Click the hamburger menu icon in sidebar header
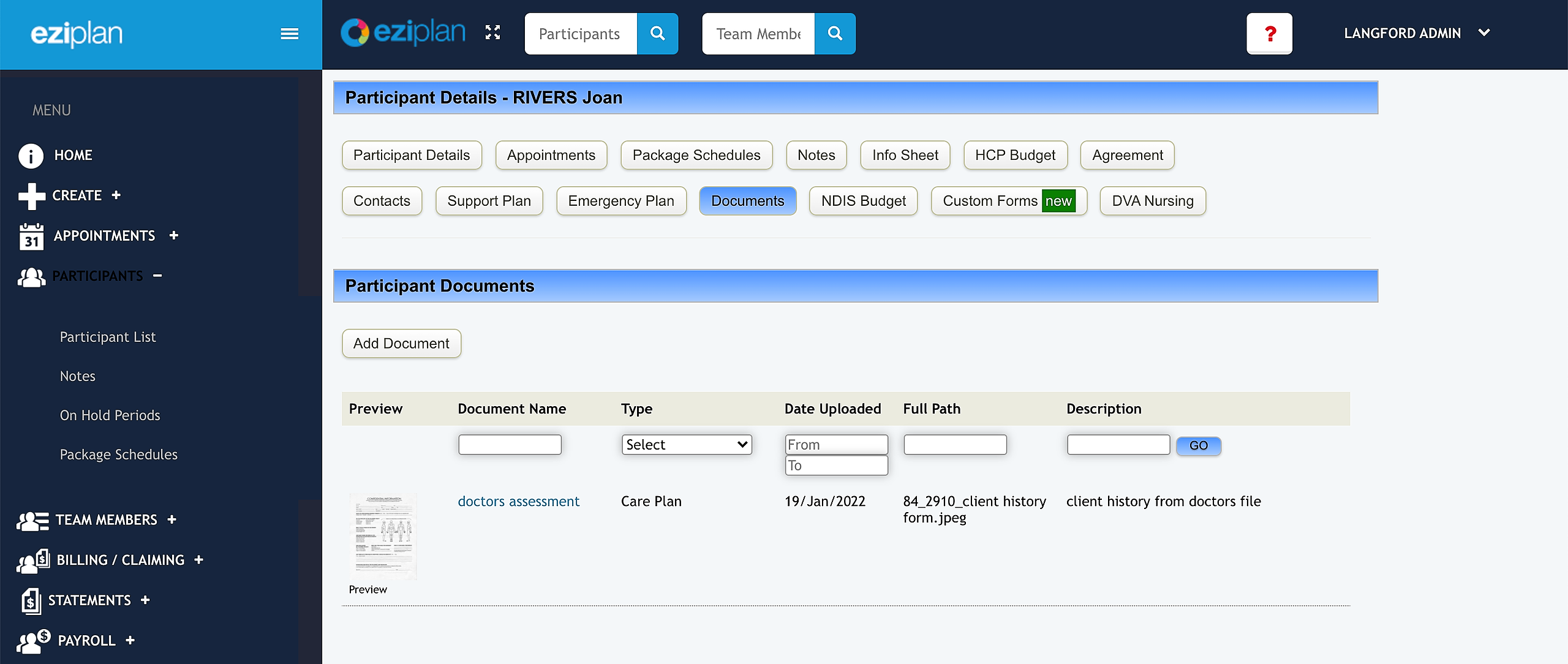Screen dimensions: 1568x664 pos(289,34)
